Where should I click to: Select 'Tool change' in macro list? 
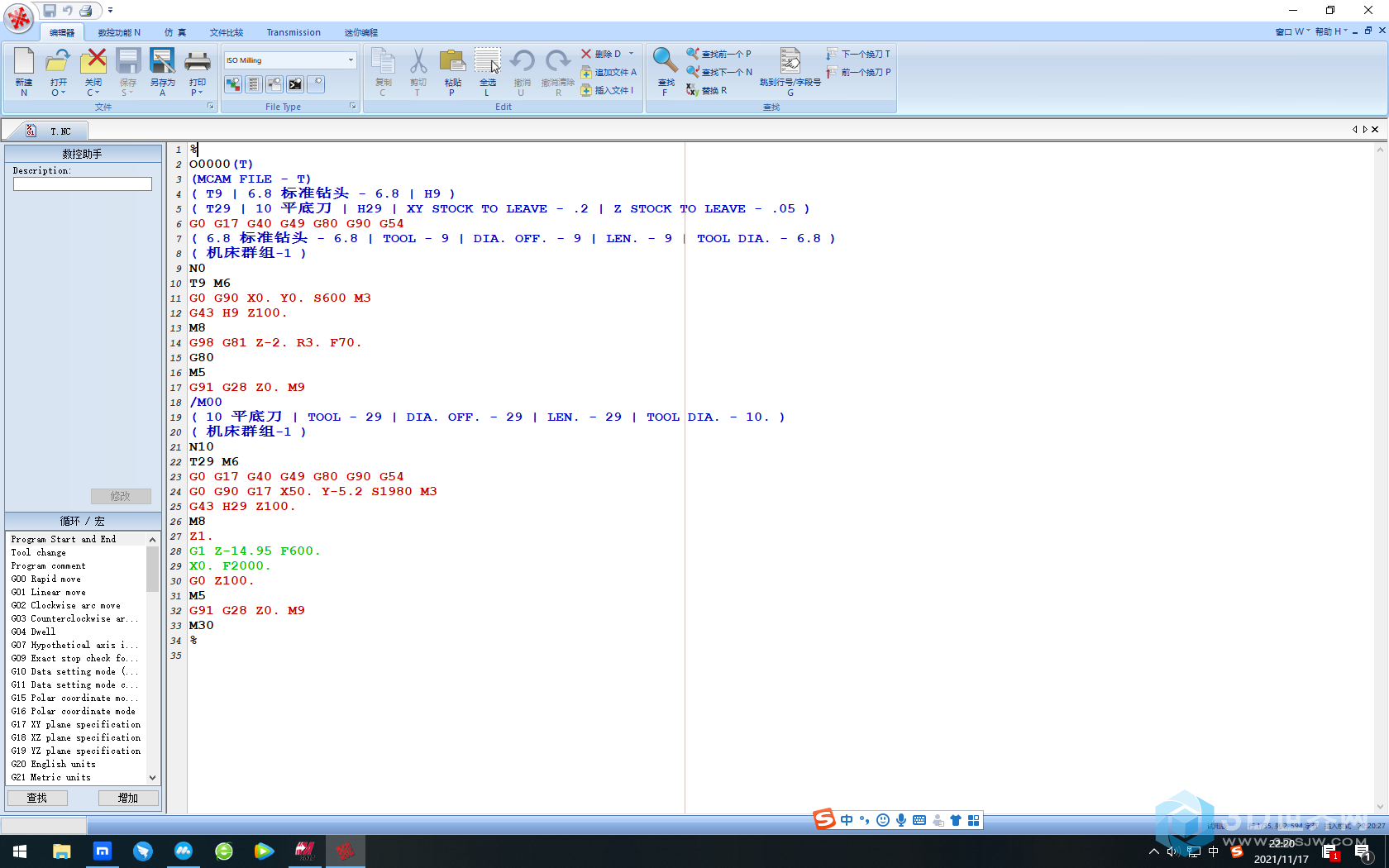pyautogui.click(x=39, y=552)
